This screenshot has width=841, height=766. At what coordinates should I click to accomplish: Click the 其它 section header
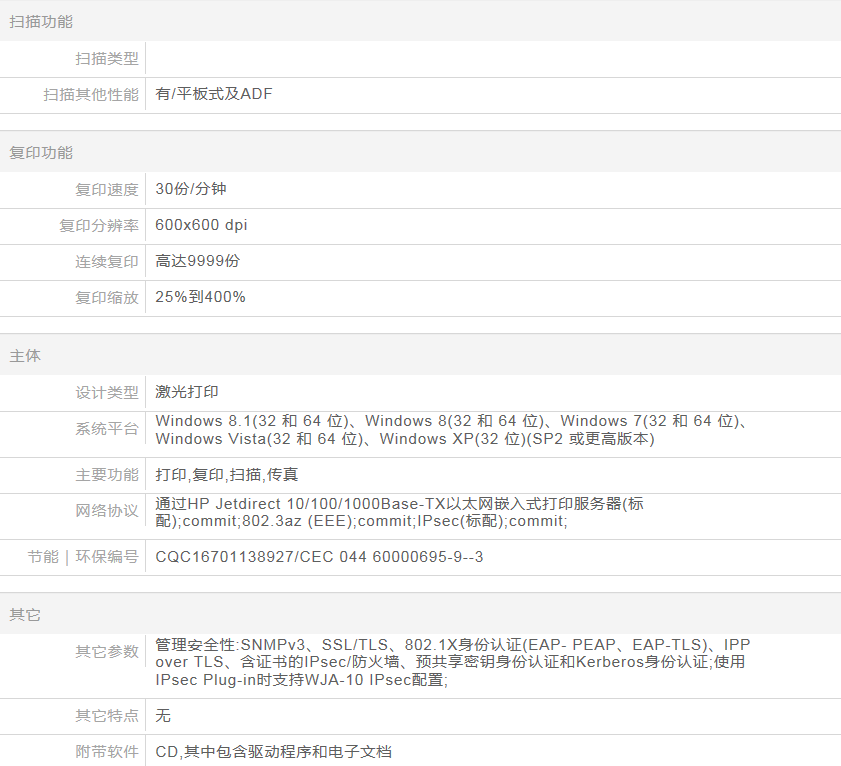[x=25, y=615]
